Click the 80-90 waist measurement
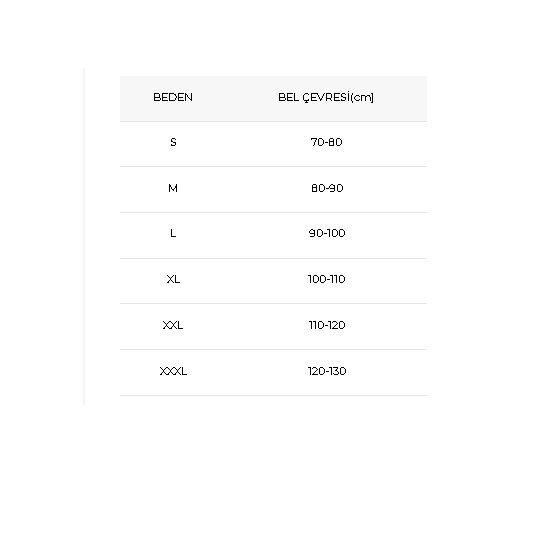Viewport: 559px width, 539px height. tap(327, 188)
